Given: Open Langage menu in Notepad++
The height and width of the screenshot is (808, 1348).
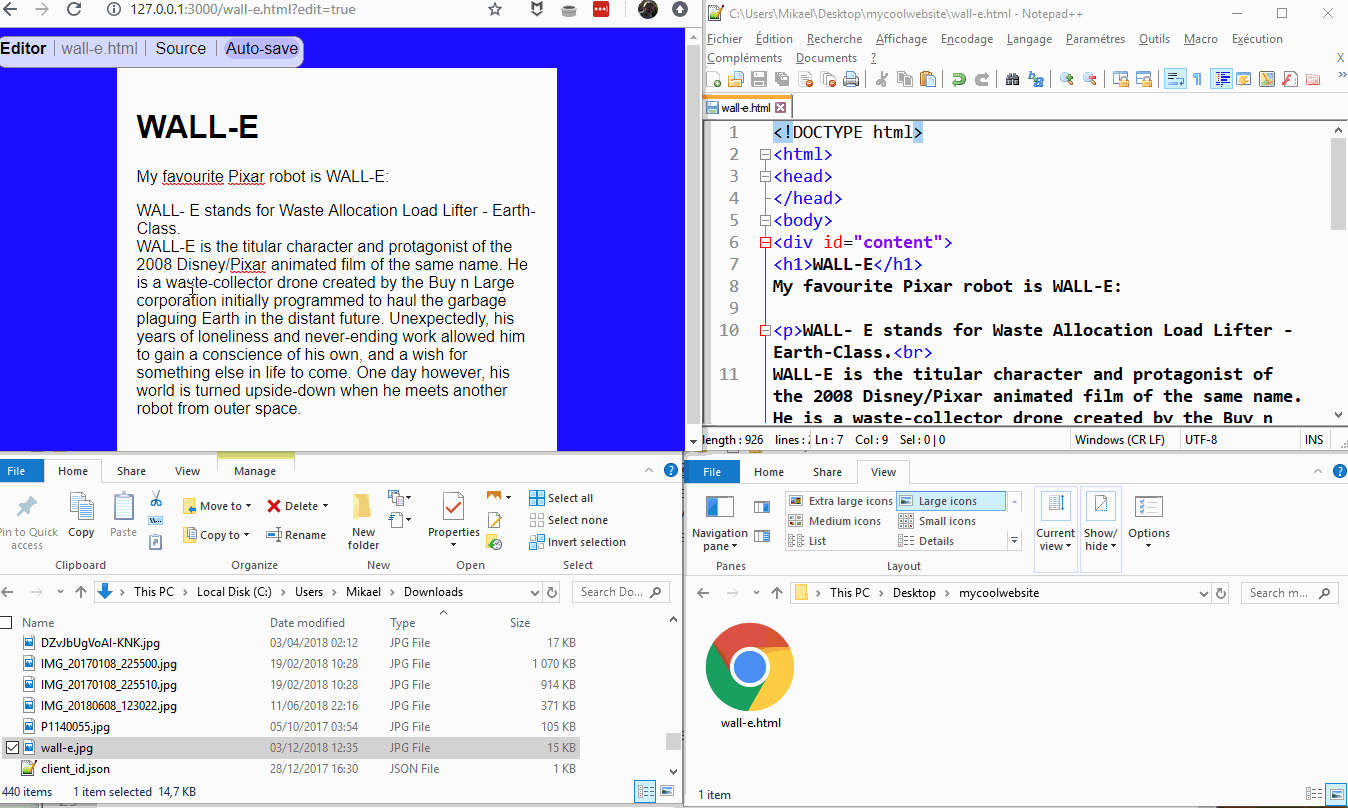Looking at the screenshot, I should click(1029, 39).
